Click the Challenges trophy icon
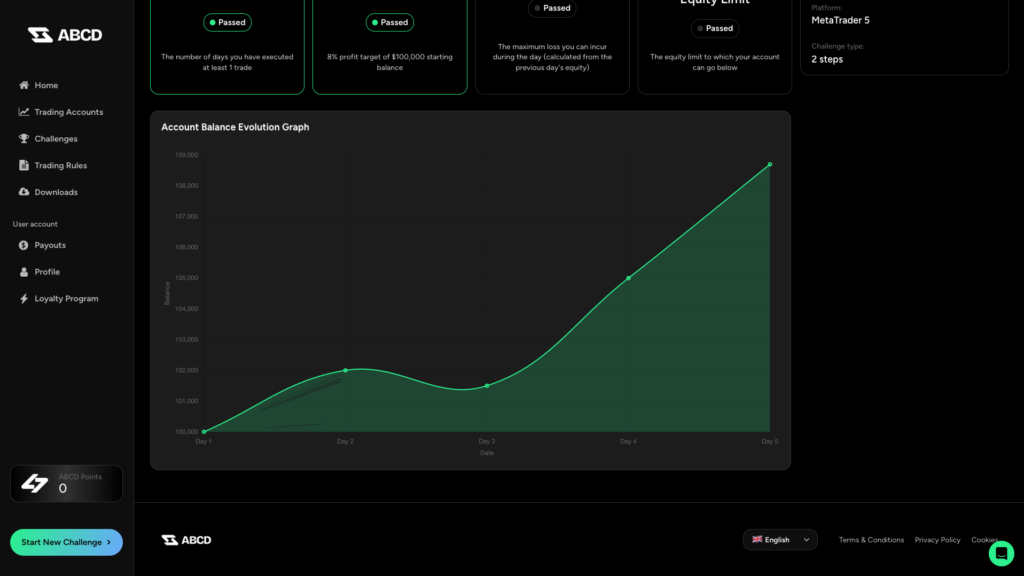 pos(23,139)
